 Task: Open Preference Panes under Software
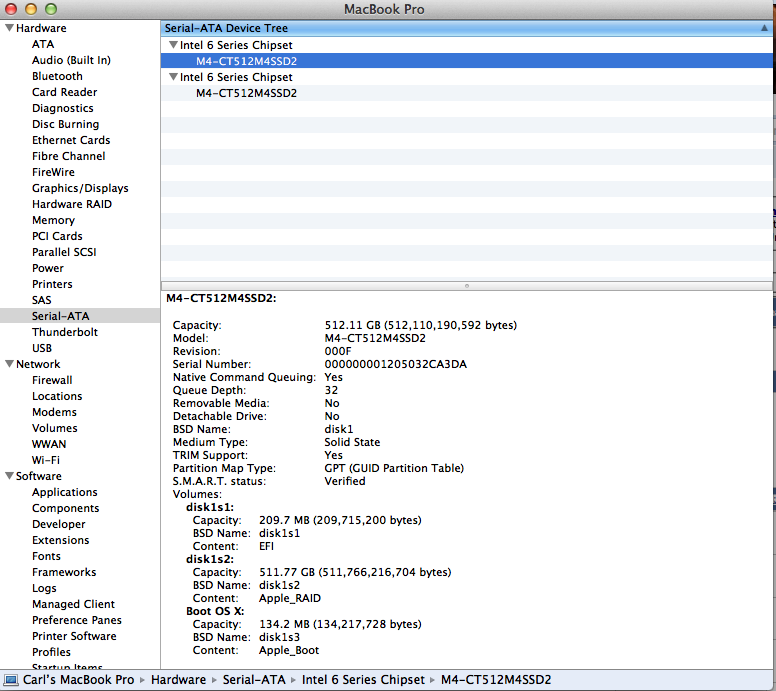pyautogui.click(x=77, y=620)
